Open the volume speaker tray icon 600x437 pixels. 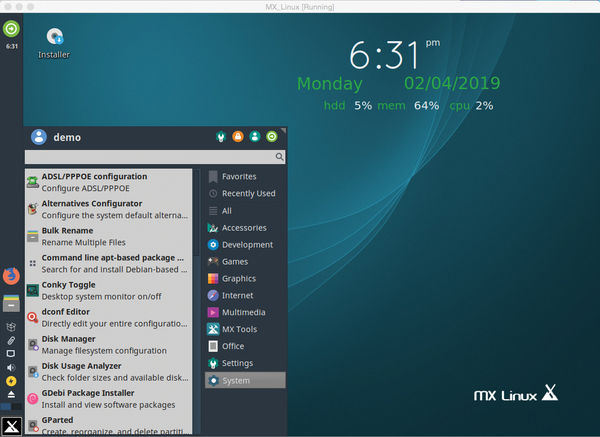pos(11,367)
